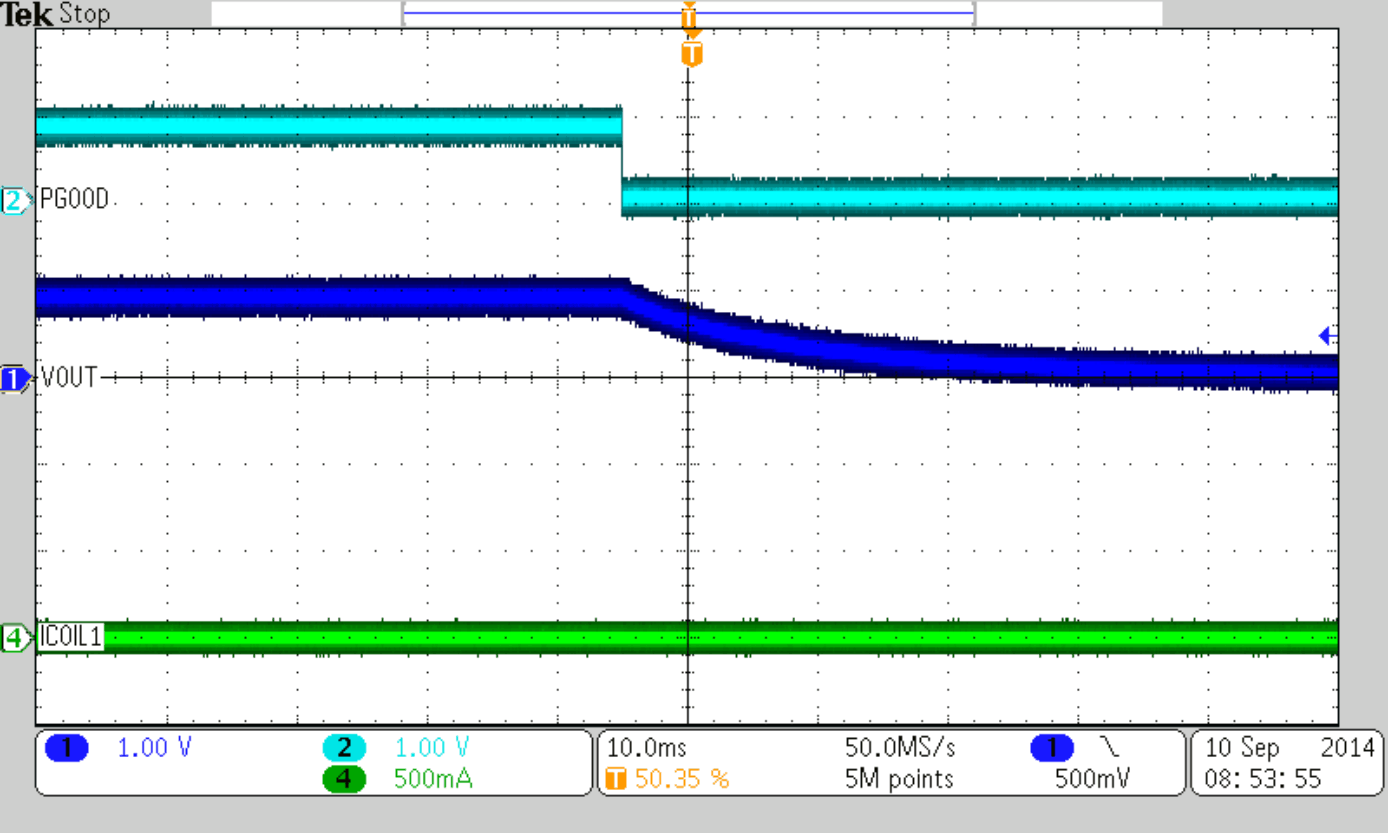Click the blue trigger level arrow at right edge
1388x833 pixels.
1328,336
